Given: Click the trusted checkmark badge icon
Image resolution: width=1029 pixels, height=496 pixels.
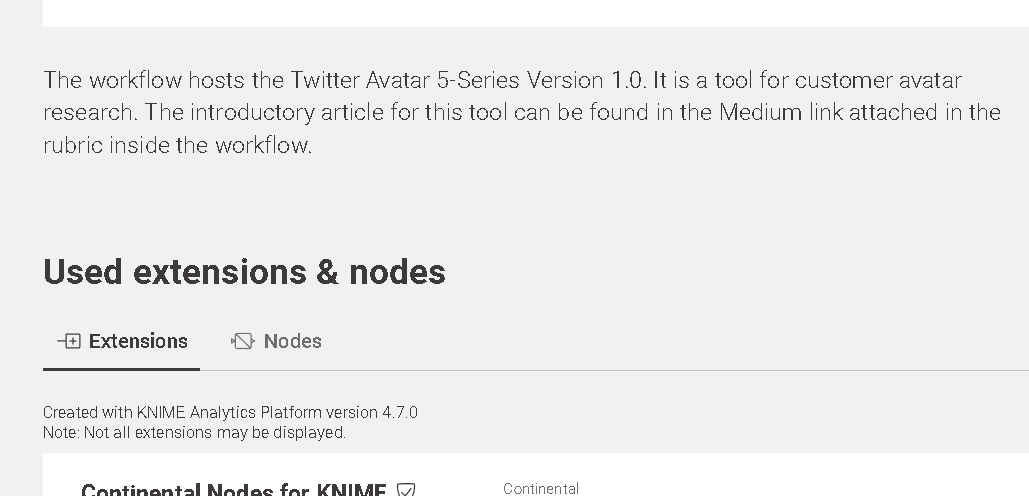Looking at the screenshot, I should click(x=406, y=490).
